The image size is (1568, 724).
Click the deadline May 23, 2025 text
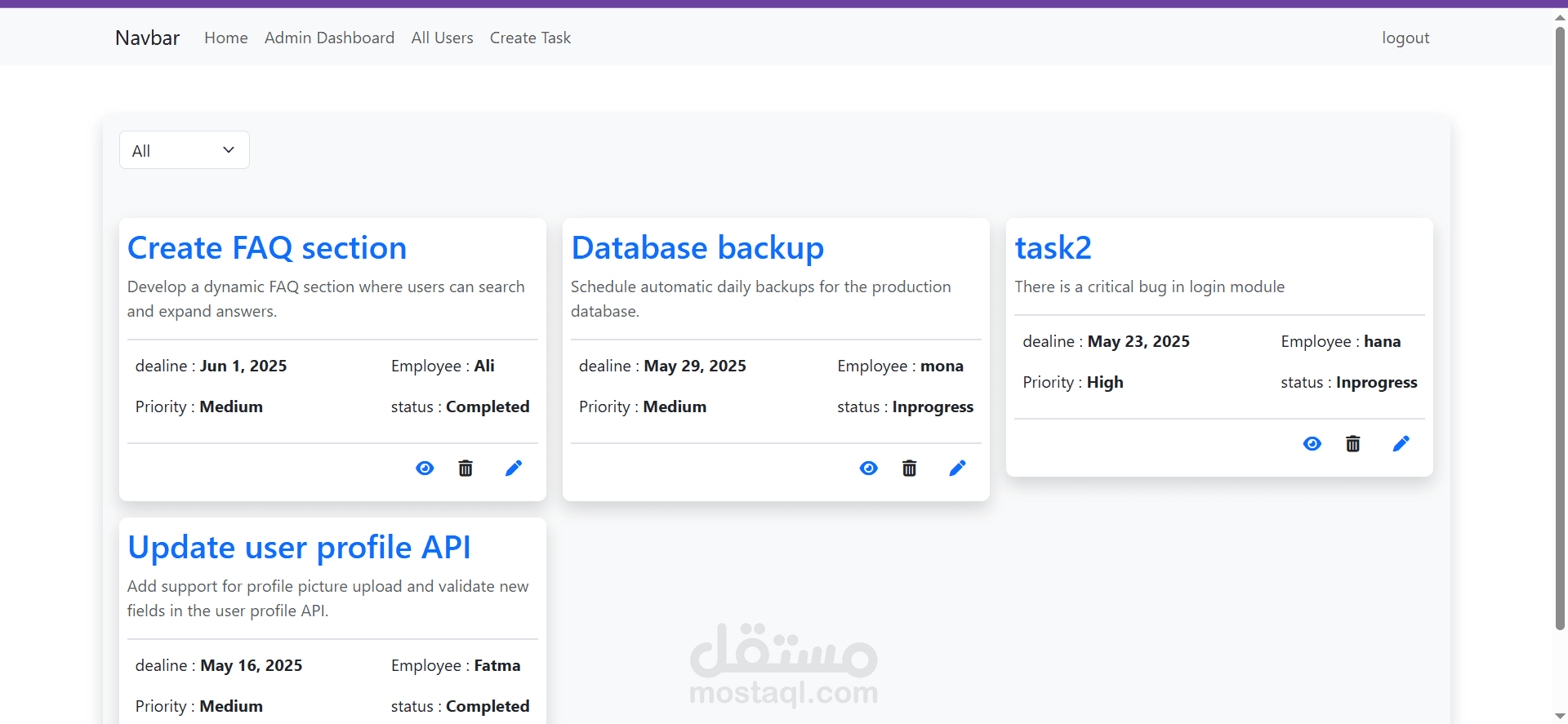tap(1106, 341)
